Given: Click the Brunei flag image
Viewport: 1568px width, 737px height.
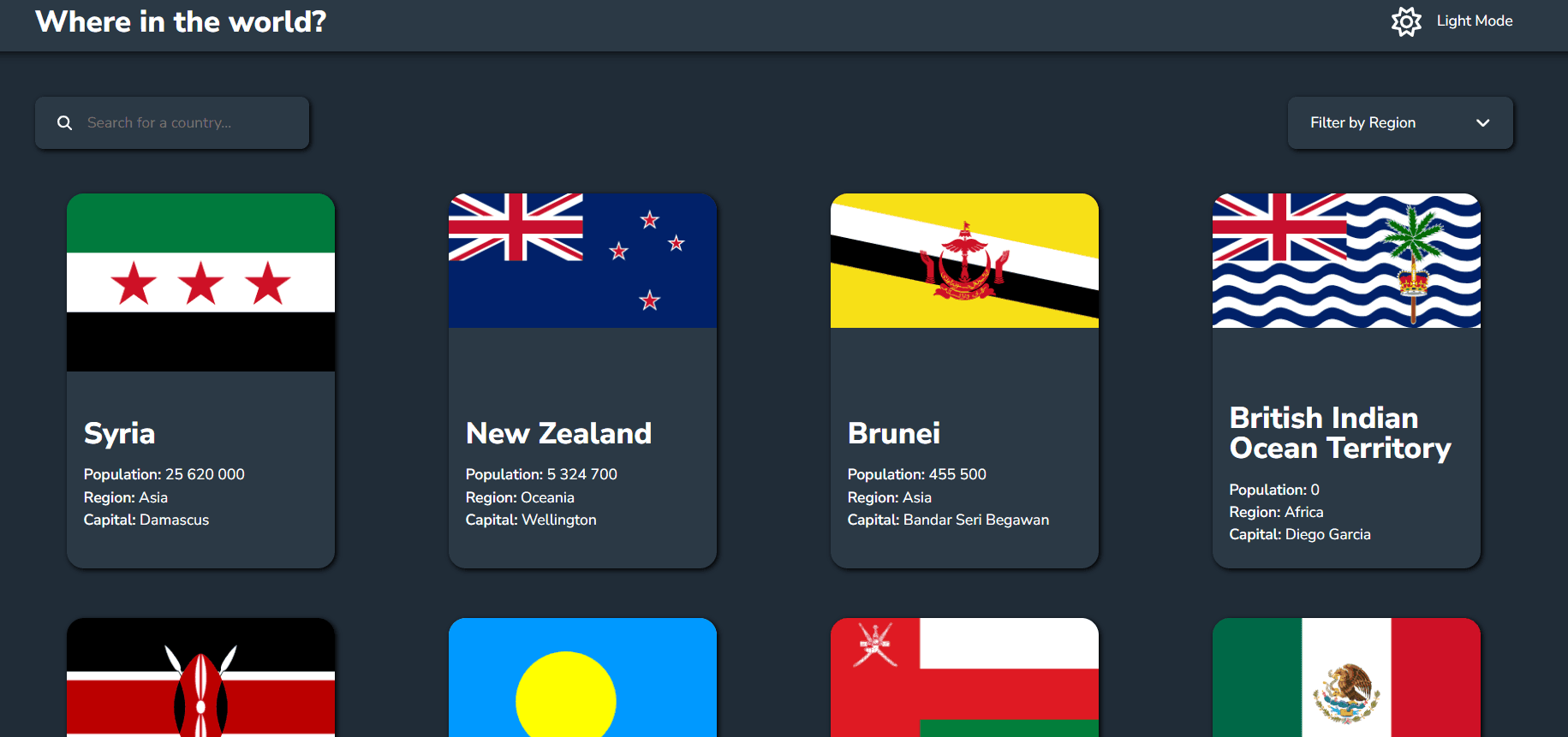Looking at the screenshot, I should click(x=964, y=260).
